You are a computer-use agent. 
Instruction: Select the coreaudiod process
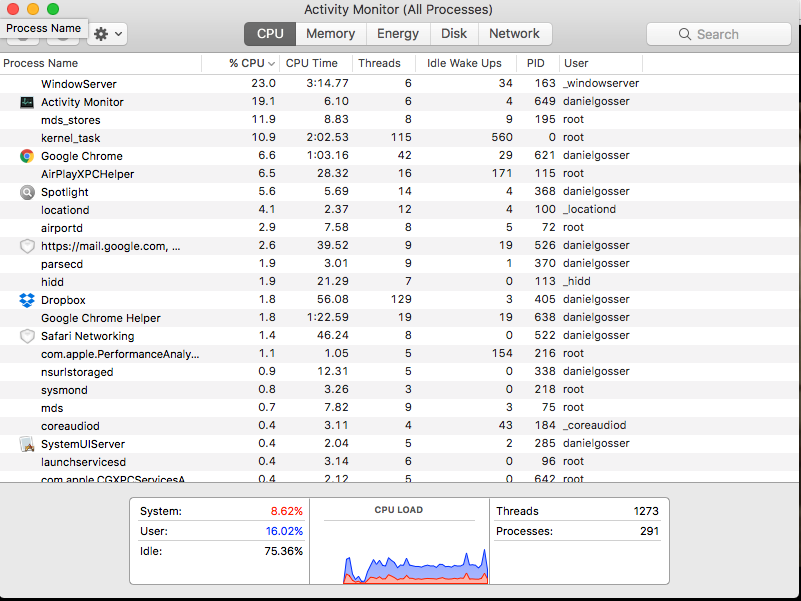point(400,425)
